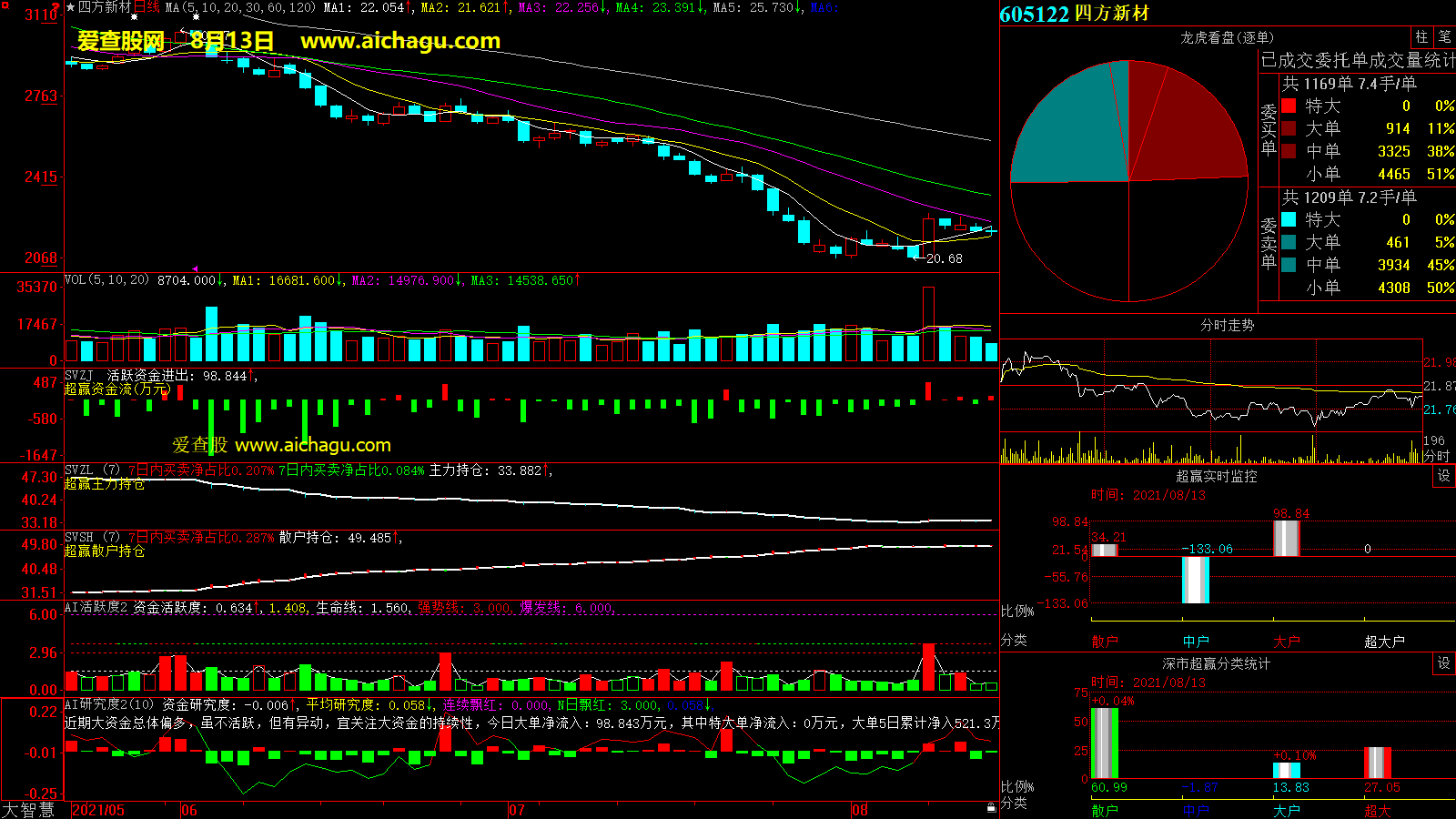Open 设 settings for 深市超赢分类统计 panel
Screen dimensions: 1456x819
coord(1443,663)
